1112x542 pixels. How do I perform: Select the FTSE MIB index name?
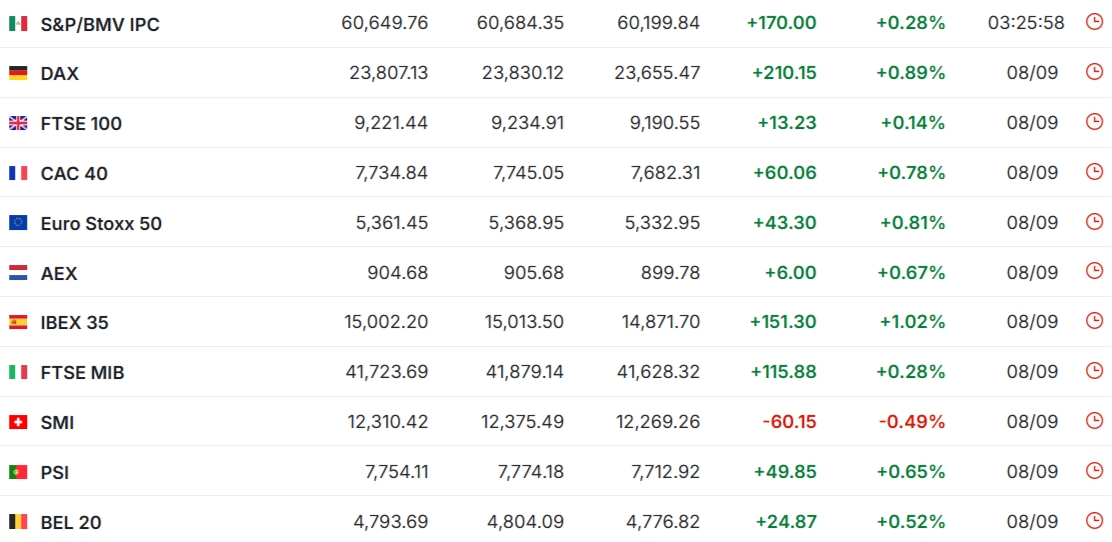click(x=82, y=373)
